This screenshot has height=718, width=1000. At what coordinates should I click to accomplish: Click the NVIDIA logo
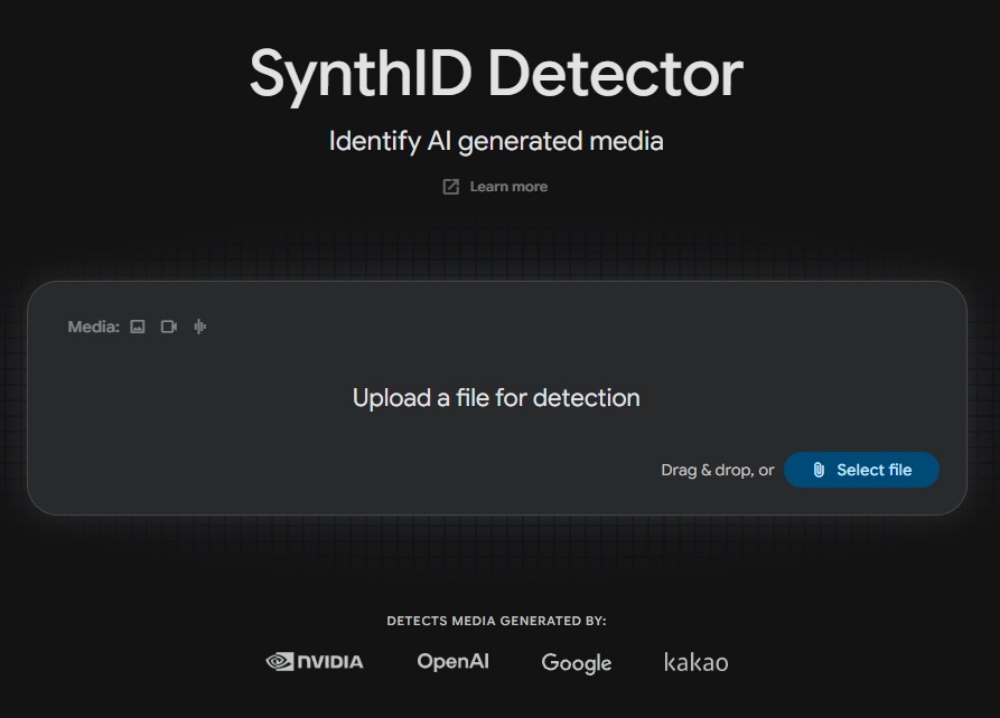pyautogui.click(x=314, y=662)
